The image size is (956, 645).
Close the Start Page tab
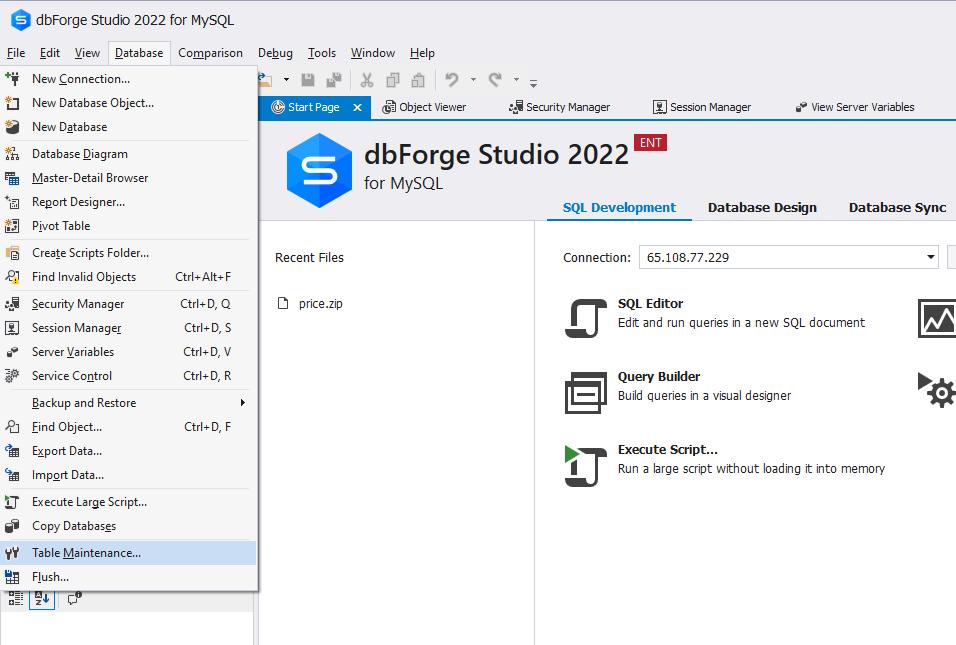click(x=357, y=107)
